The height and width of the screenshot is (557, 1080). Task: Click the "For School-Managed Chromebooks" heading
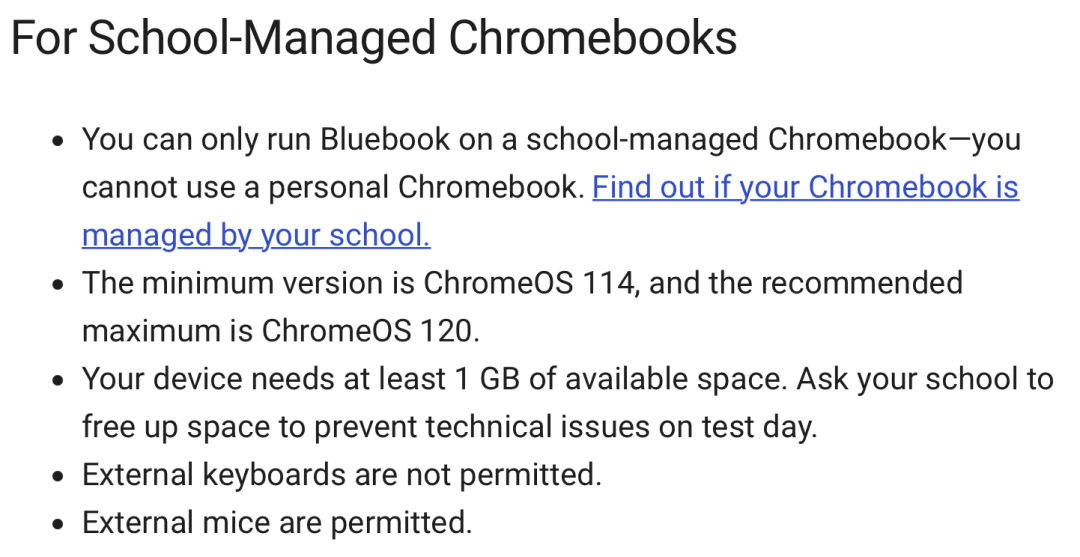point(374,37)
